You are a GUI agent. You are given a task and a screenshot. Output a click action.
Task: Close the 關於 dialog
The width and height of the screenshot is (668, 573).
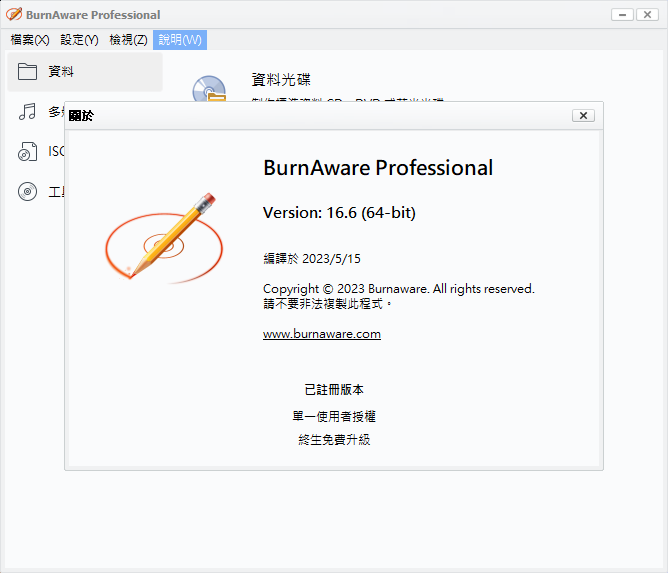tap(583, 115)
